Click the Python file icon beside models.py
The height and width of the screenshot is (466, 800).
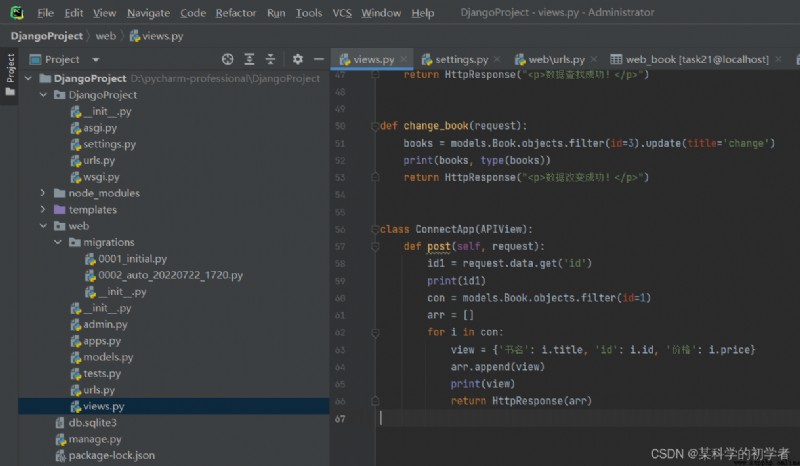tap(76, 357)
